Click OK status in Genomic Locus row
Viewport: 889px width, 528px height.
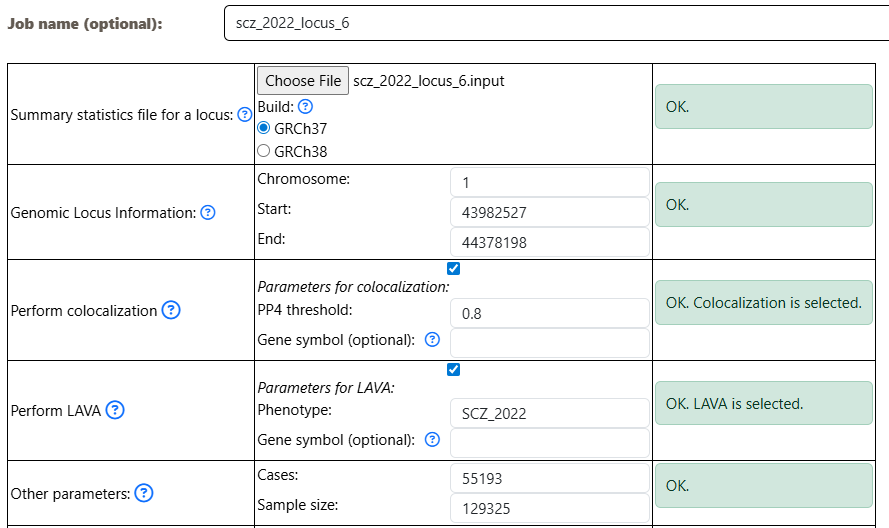click(x=764, y=204)
